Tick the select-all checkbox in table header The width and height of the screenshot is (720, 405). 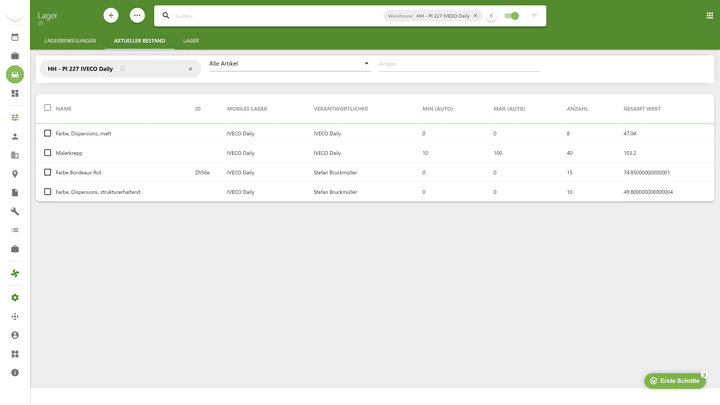pos(47,108)
